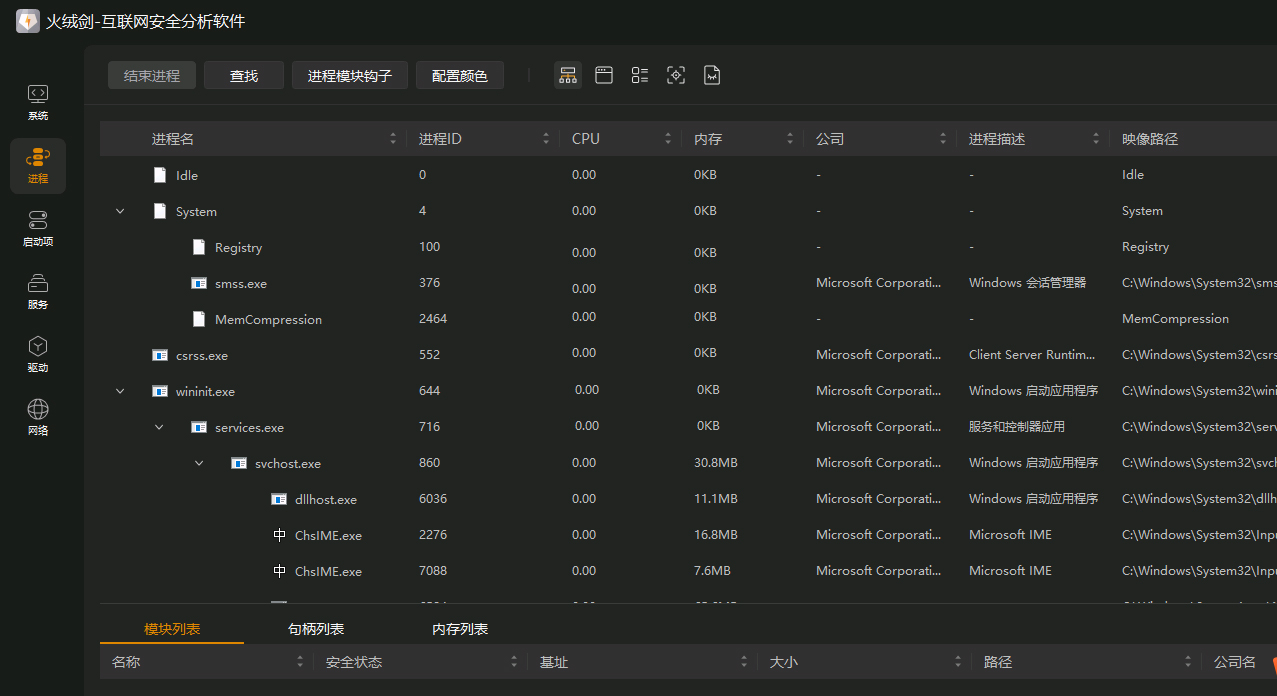Click the window view toolbar icon
1277x696 pixels.
(604, 75)
